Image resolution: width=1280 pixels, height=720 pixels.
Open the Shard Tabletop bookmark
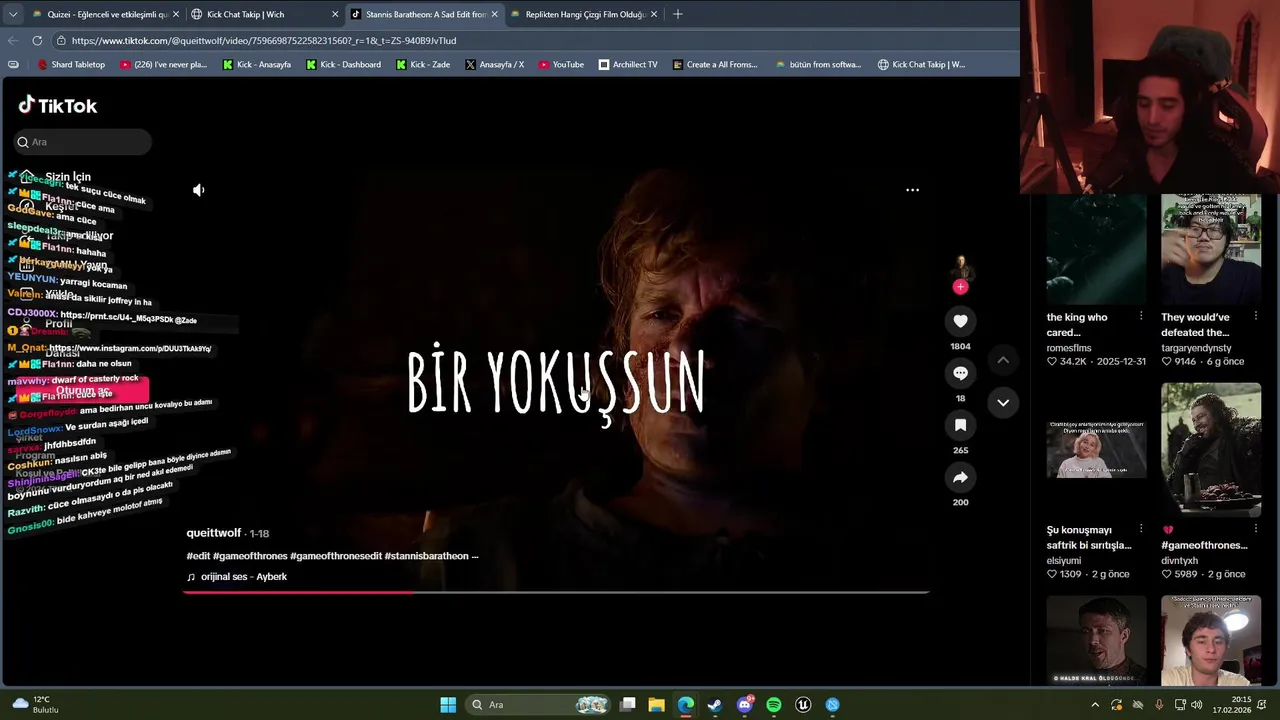[70, 64]
